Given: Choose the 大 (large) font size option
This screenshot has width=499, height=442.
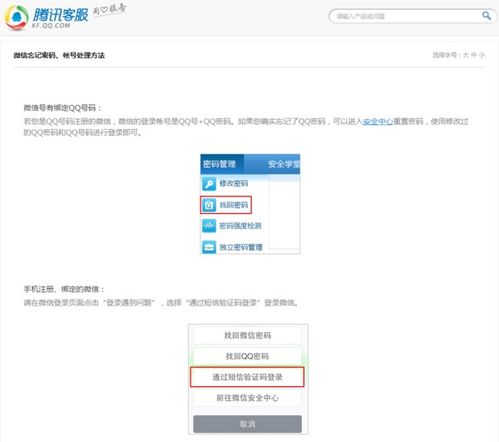Looking at the screenshot, I should tap(466, 55).
